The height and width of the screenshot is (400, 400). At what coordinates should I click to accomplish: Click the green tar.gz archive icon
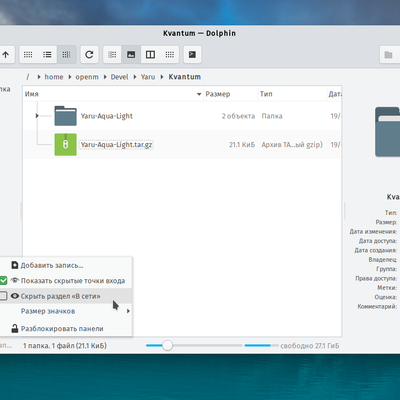65,144
